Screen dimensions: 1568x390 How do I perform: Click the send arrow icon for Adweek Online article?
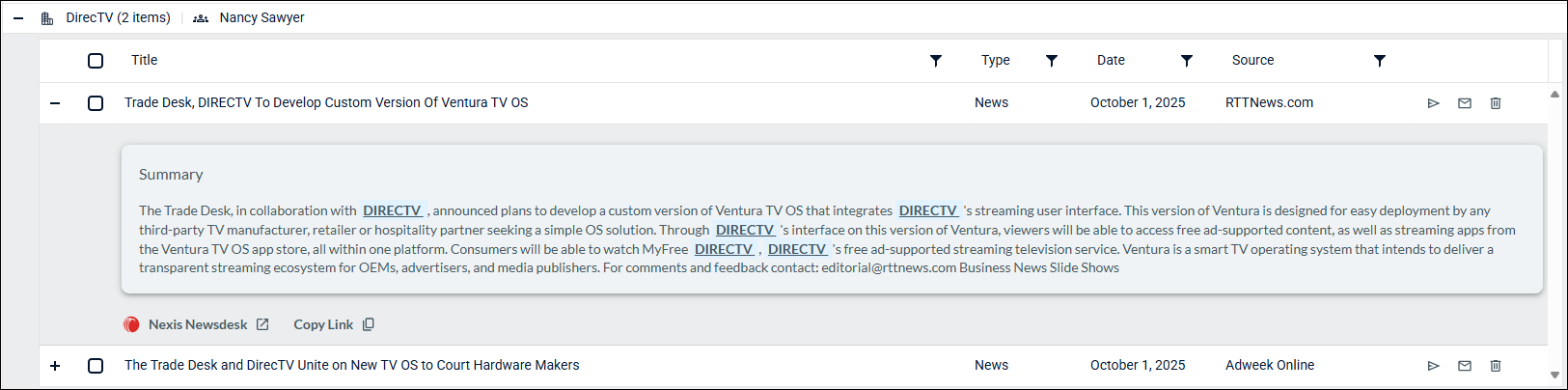click(1434, 366)
